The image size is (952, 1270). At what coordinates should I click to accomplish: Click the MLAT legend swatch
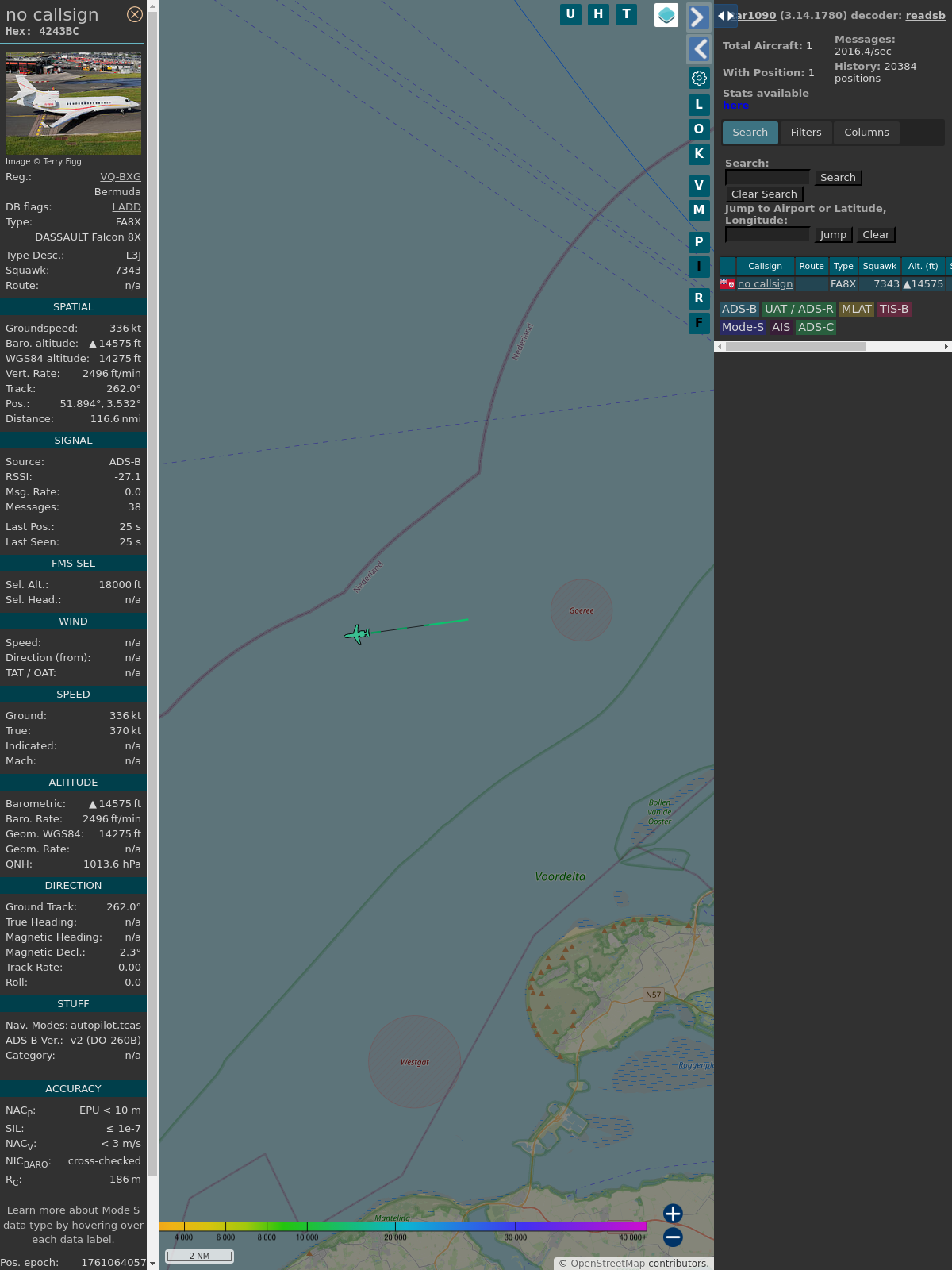coord(856,310)
